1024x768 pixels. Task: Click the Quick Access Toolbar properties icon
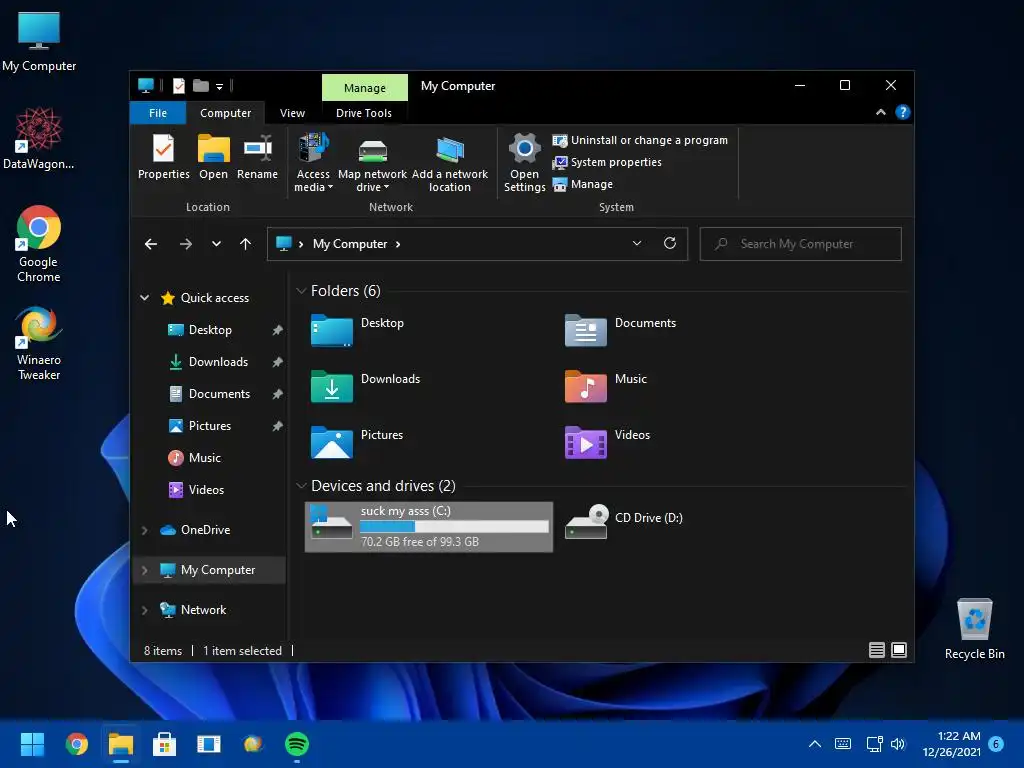(178, 86)
